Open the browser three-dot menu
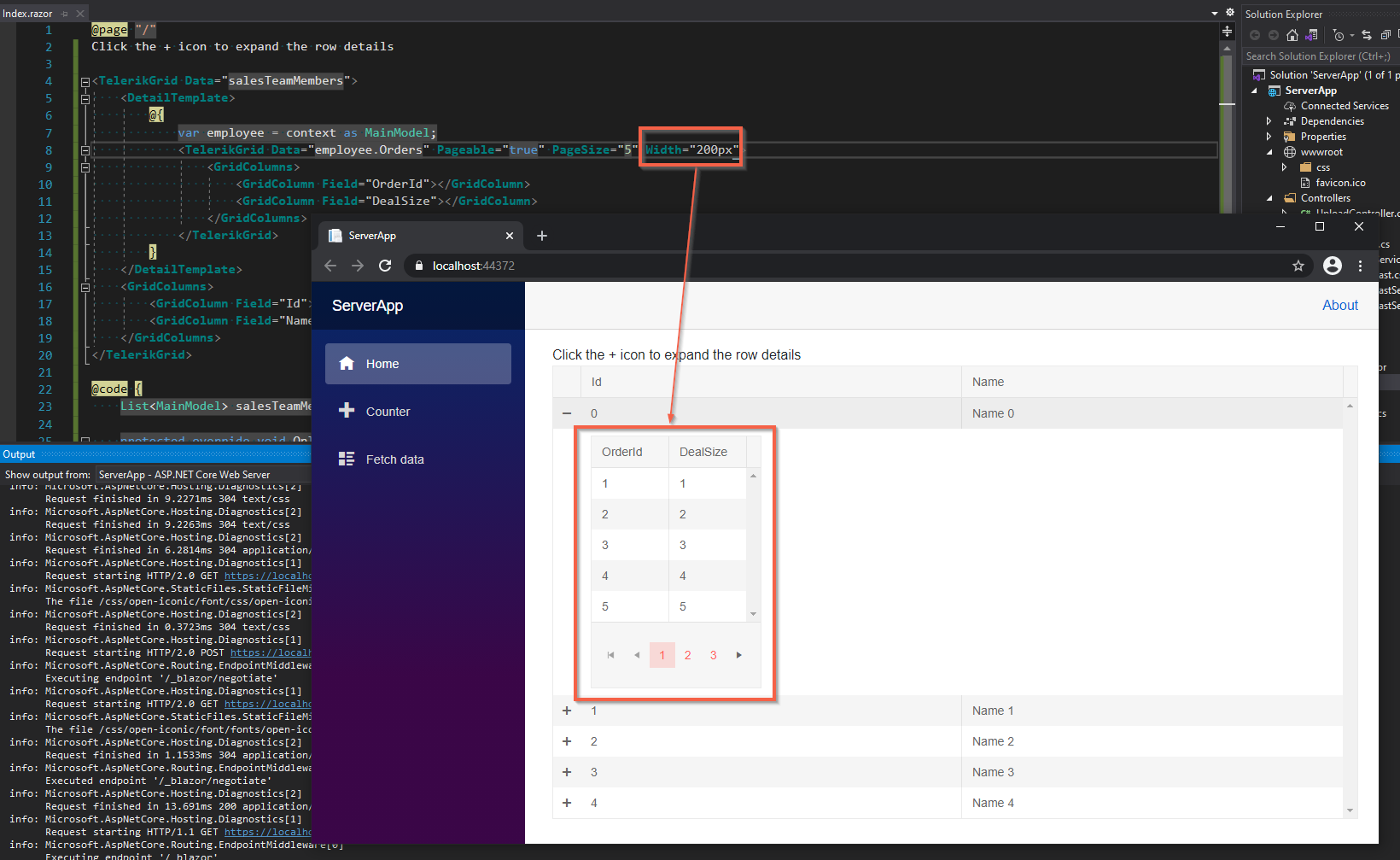The height and width of the screenshot is (860, 1400). [x=1361, y=266]
